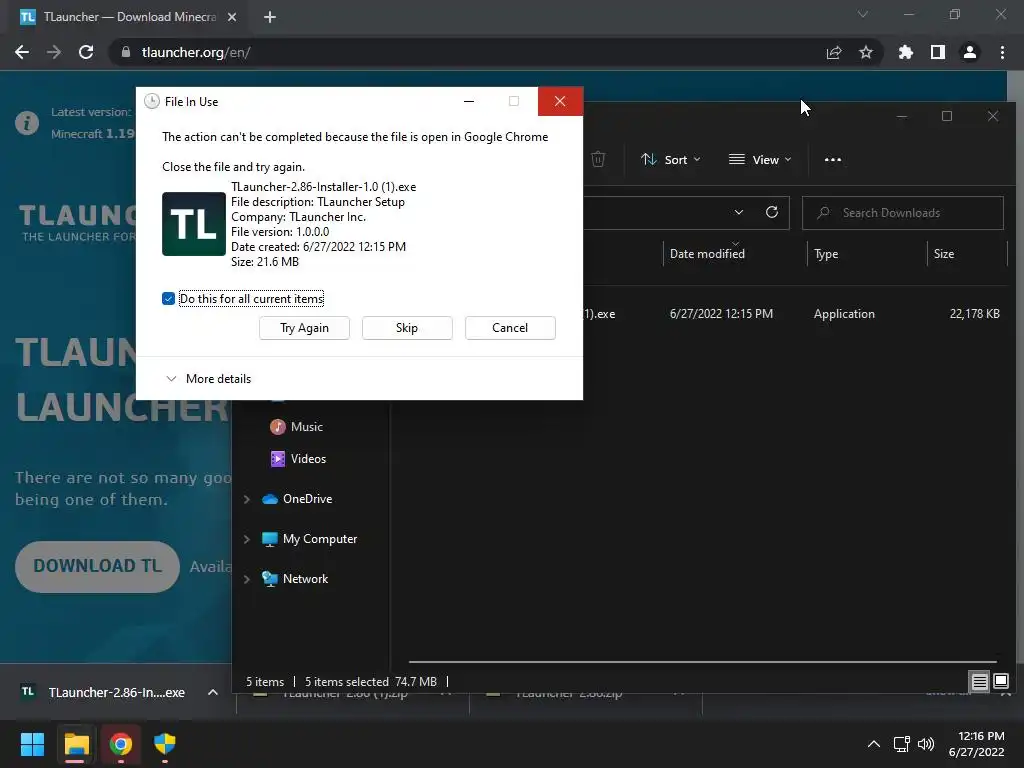Open Chrome profile avatar icon
This screenshot has height=768, width=1024.
tap(970, 52)
